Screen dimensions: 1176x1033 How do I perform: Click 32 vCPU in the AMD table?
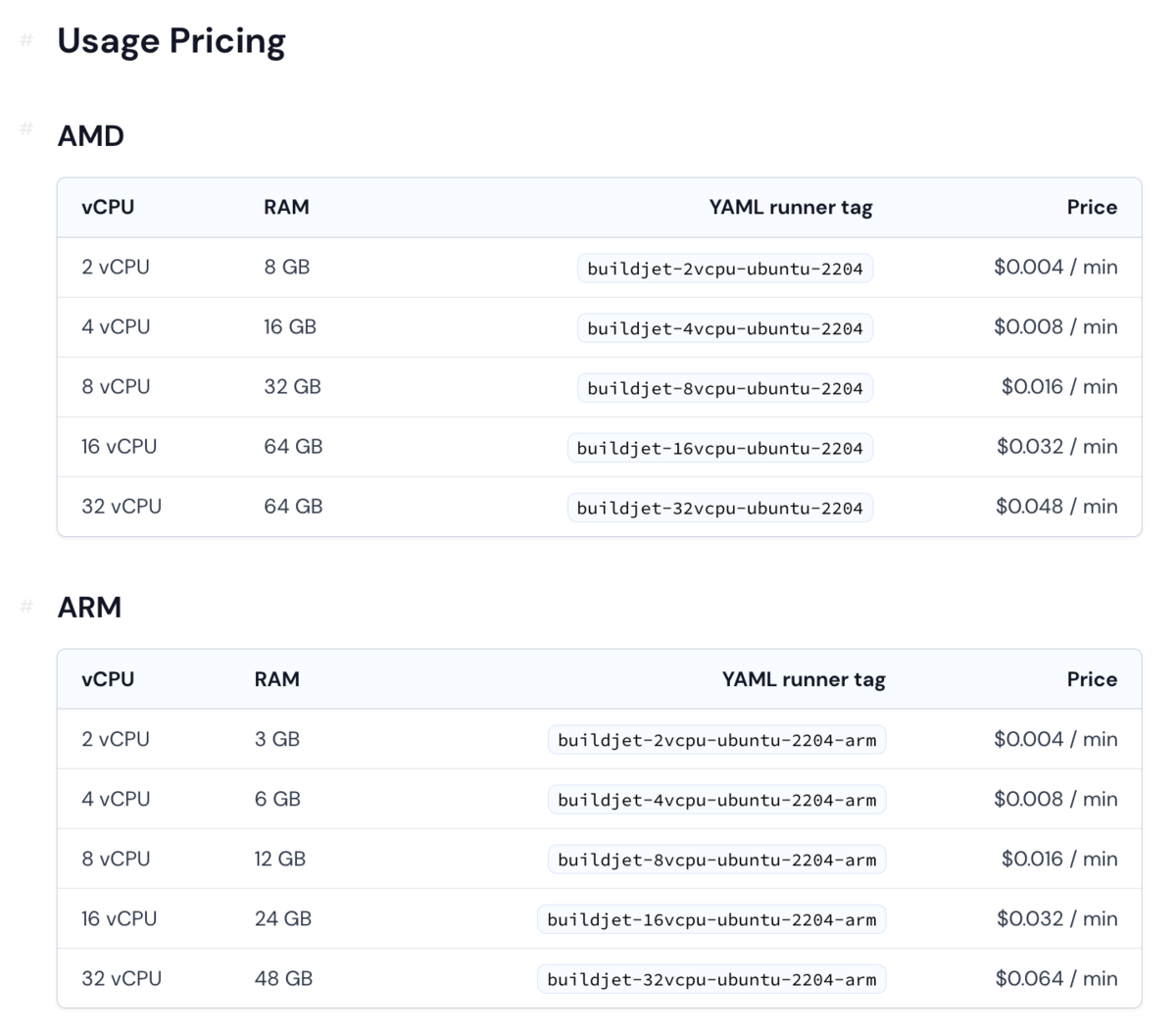pos(122,506)
